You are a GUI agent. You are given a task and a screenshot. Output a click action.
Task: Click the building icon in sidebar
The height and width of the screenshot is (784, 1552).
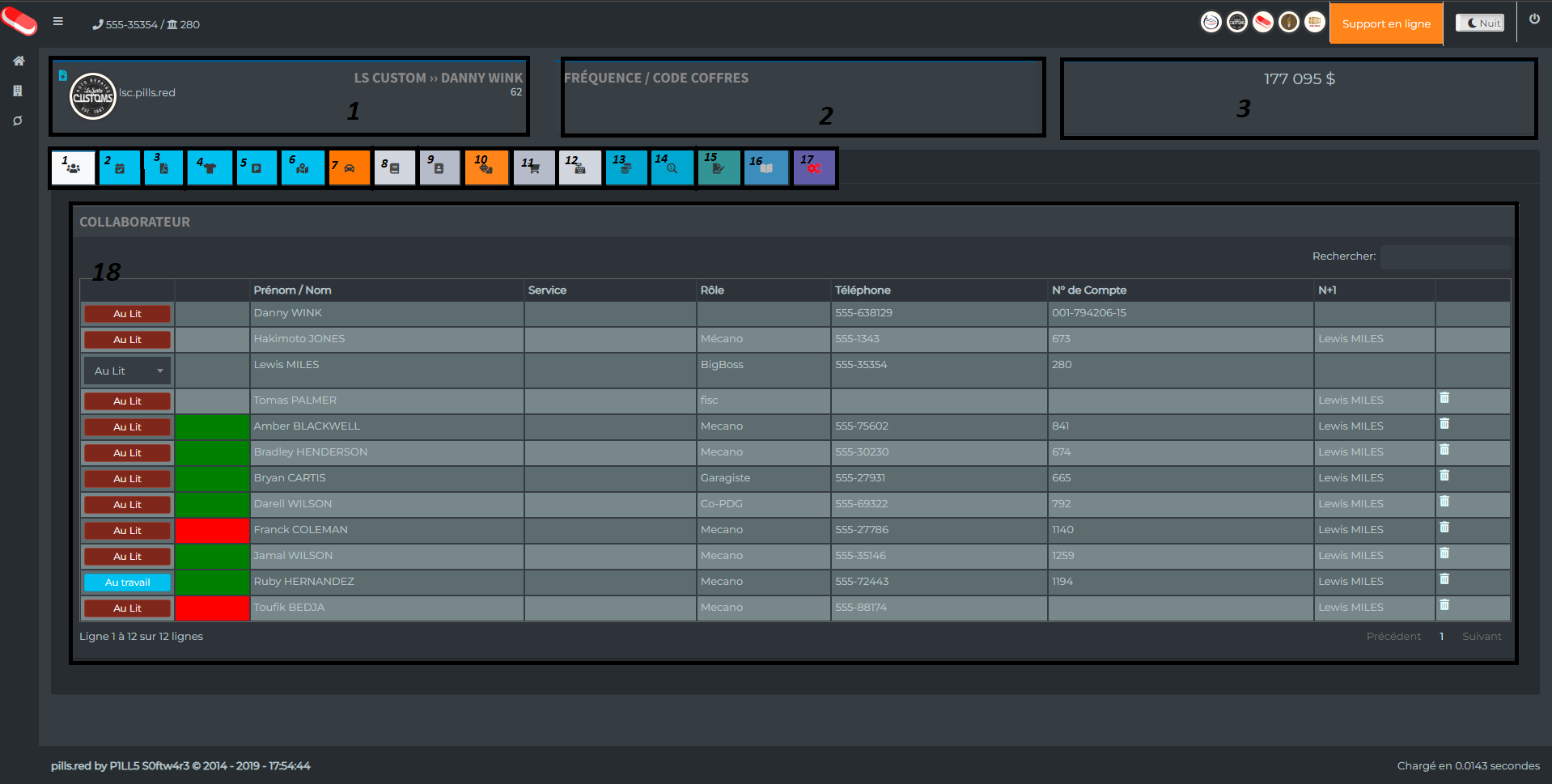[18, 91]
